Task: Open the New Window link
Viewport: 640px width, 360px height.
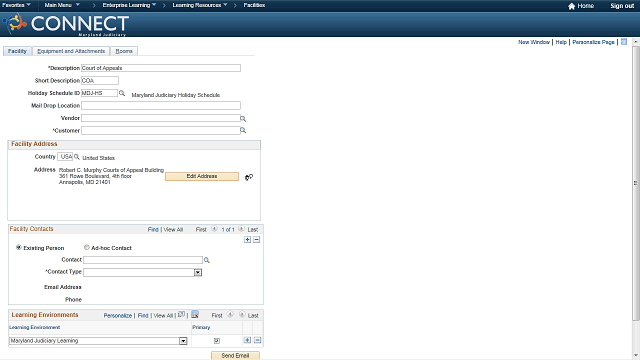Action: [x=534, y=42]
